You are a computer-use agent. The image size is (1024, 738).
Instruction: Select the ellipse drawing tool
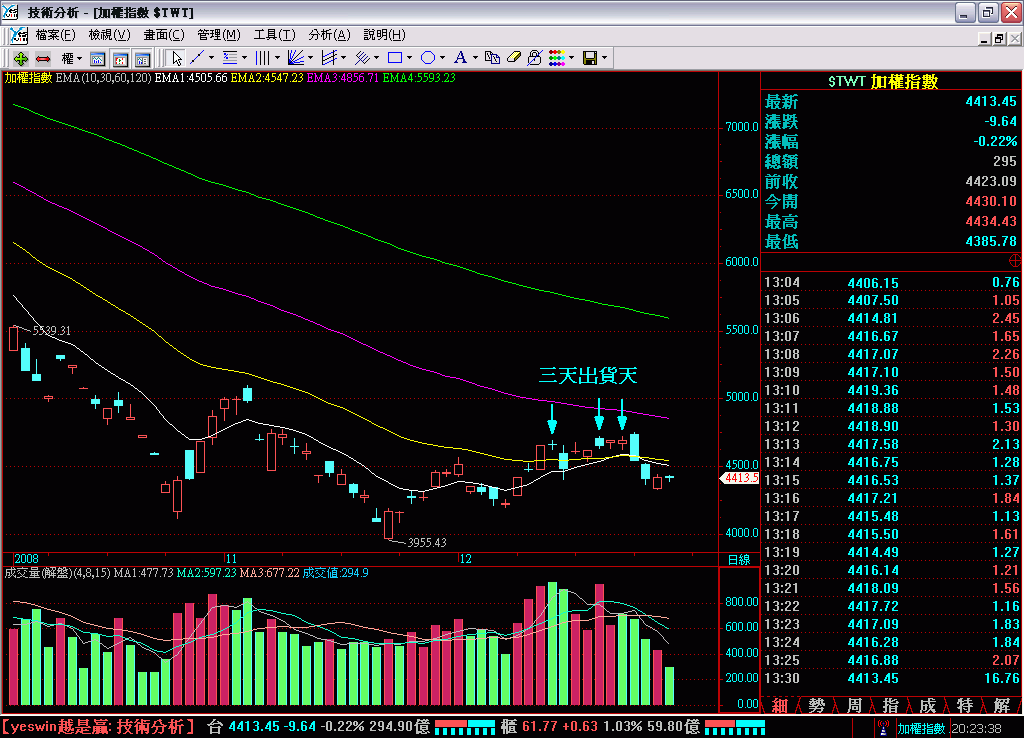click(428, 58)
